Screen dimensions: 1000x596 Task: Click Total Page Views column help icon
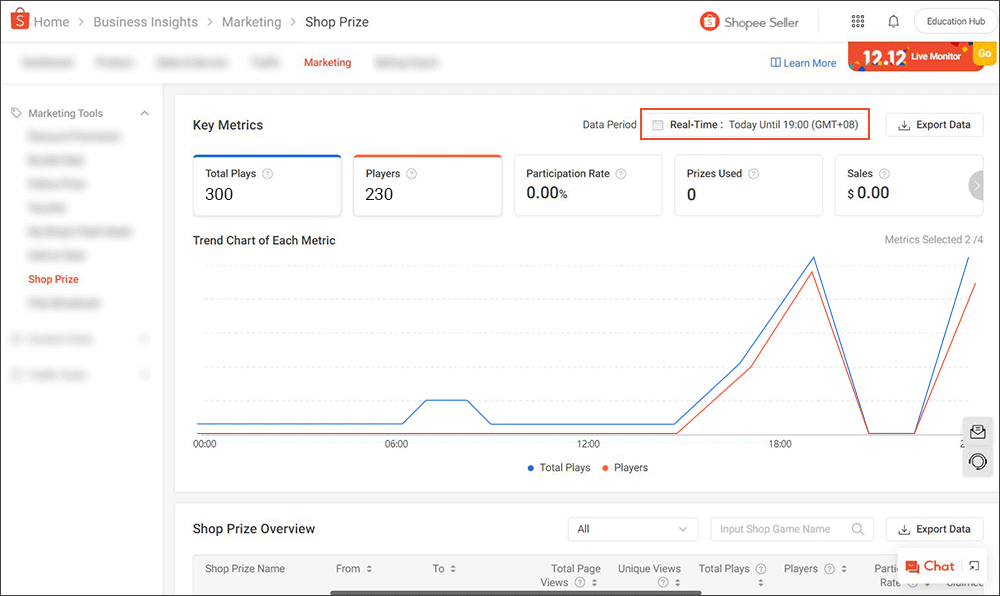[580, 583]
